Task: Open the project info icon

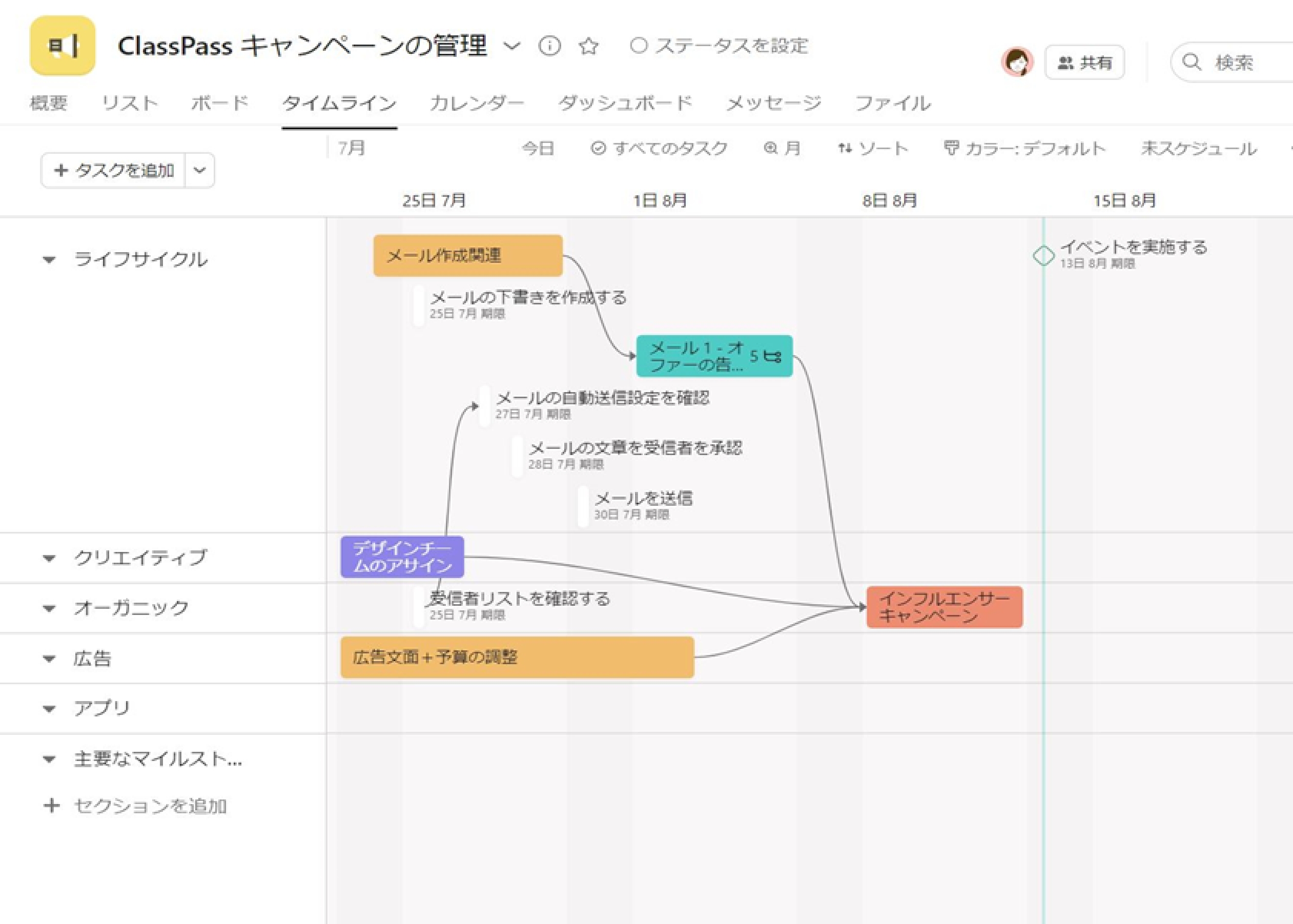Action: point(549,46)
